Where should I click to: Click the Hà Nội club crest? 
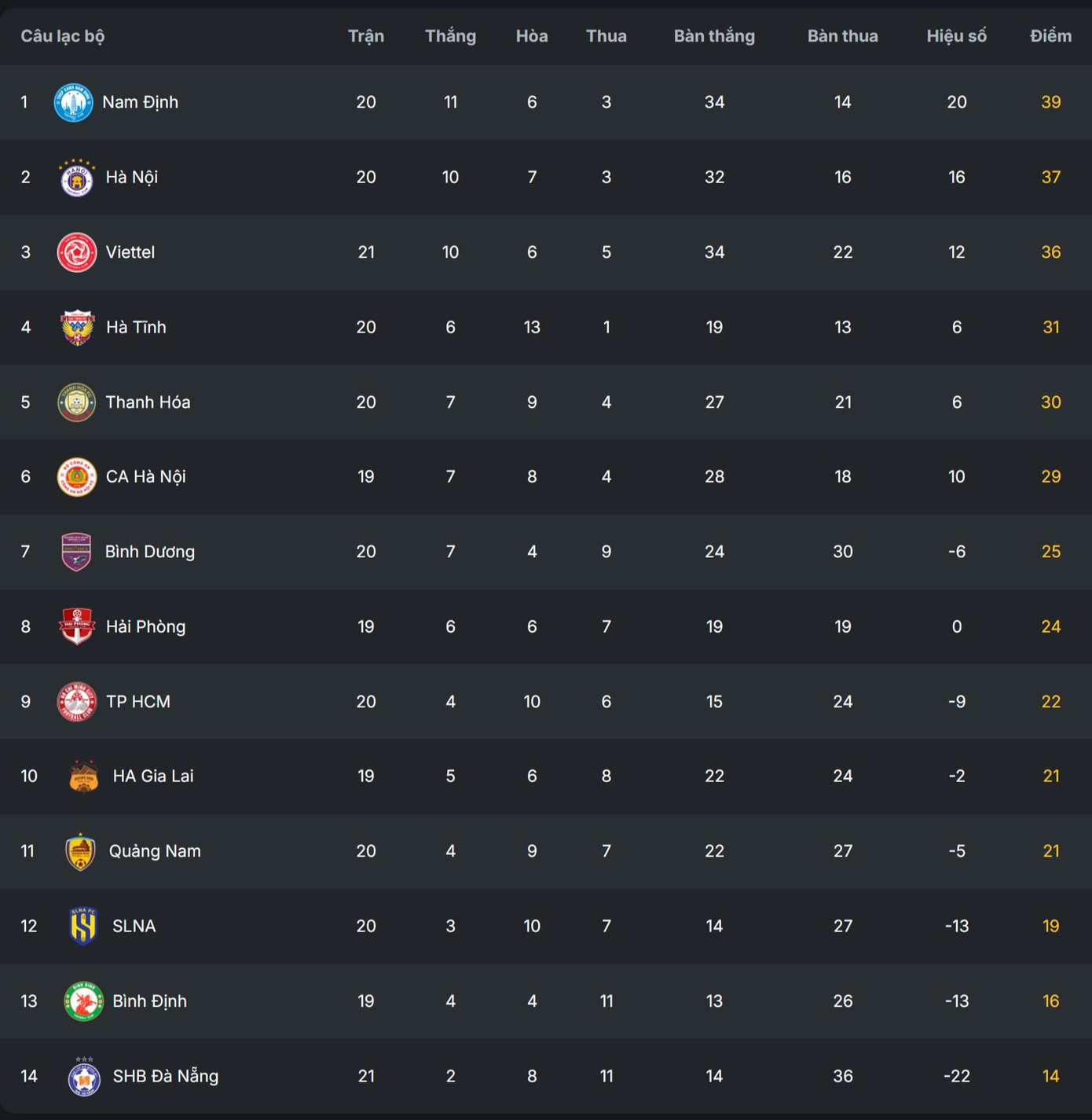[x=77, y=178]
